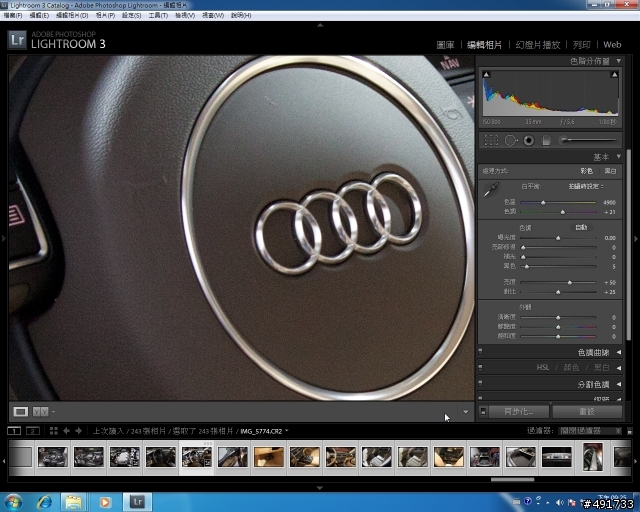
Task: Click the 曝光度 (Exposure) slider
Action: click(558, 238)
